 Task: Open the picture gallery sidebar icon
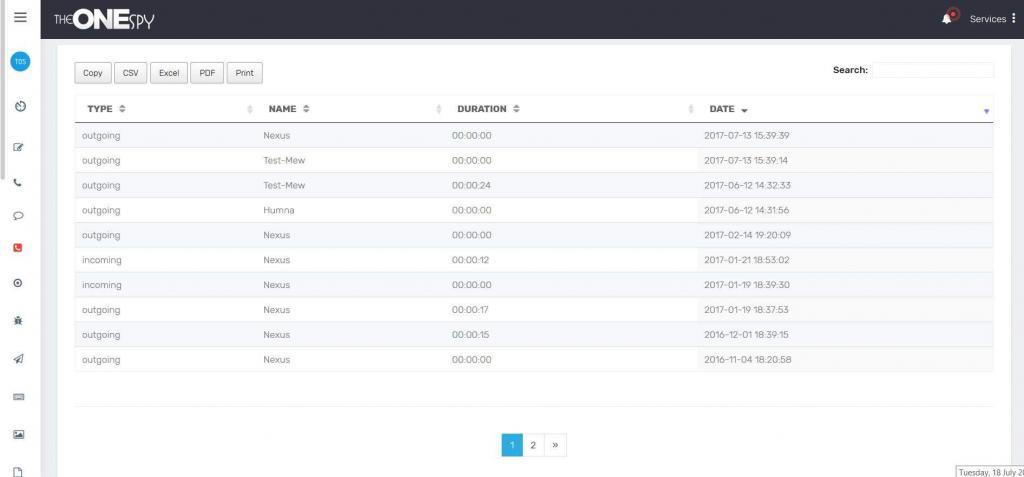[18, 435]
